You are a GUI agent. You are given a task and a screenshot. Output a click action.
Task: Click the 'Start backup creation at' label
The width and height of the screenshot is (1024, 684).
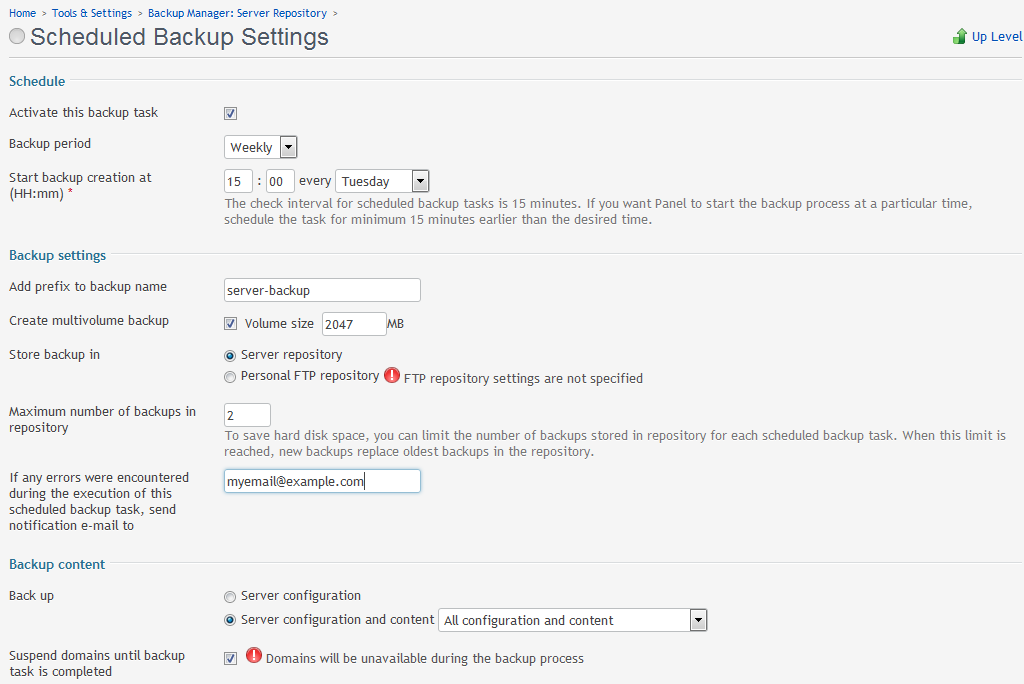[x=80, y=185]
